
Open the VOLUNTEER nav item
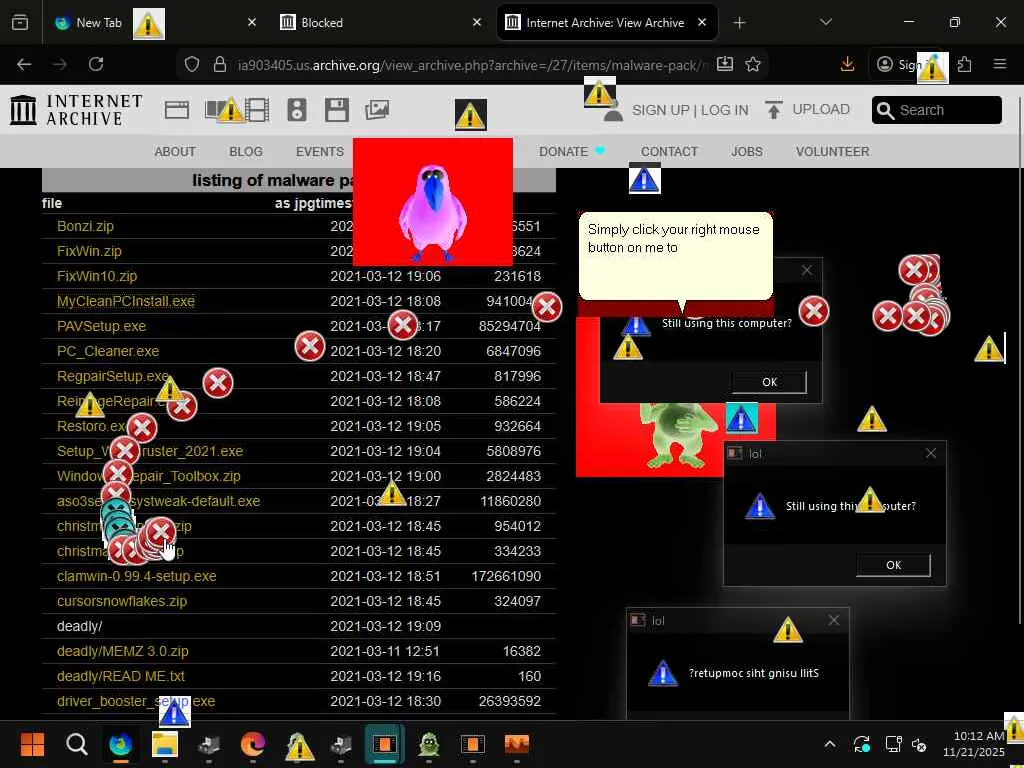pos(833,152)
